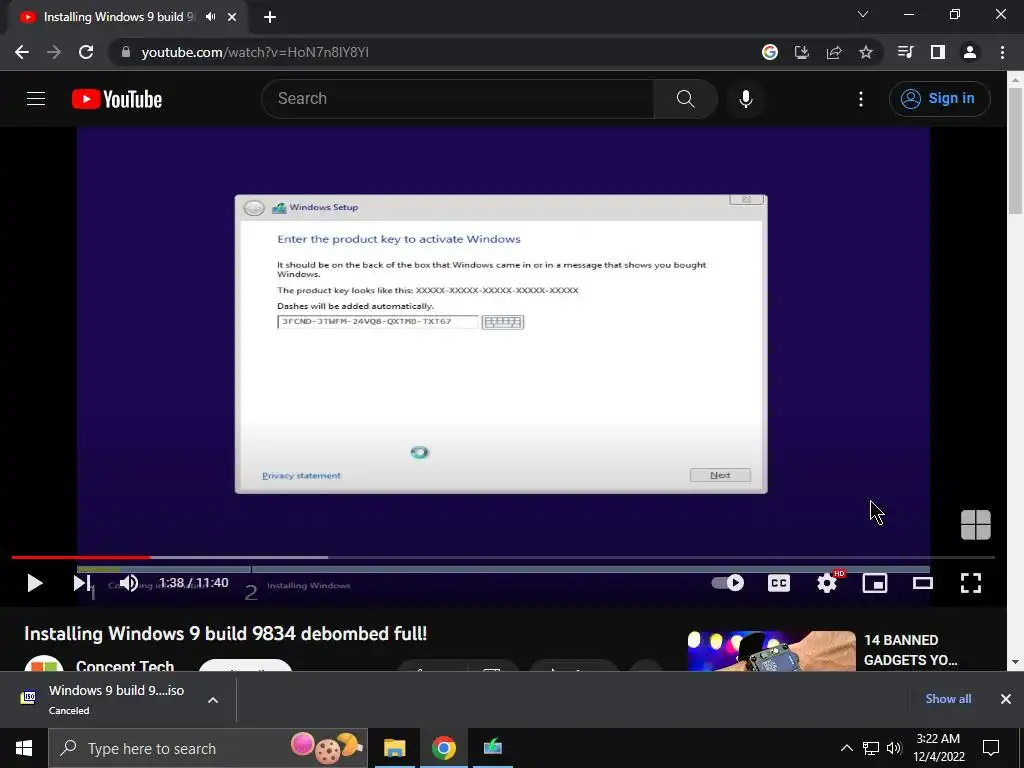
Task: Open a new browser tab
Action: coord(270,17)
